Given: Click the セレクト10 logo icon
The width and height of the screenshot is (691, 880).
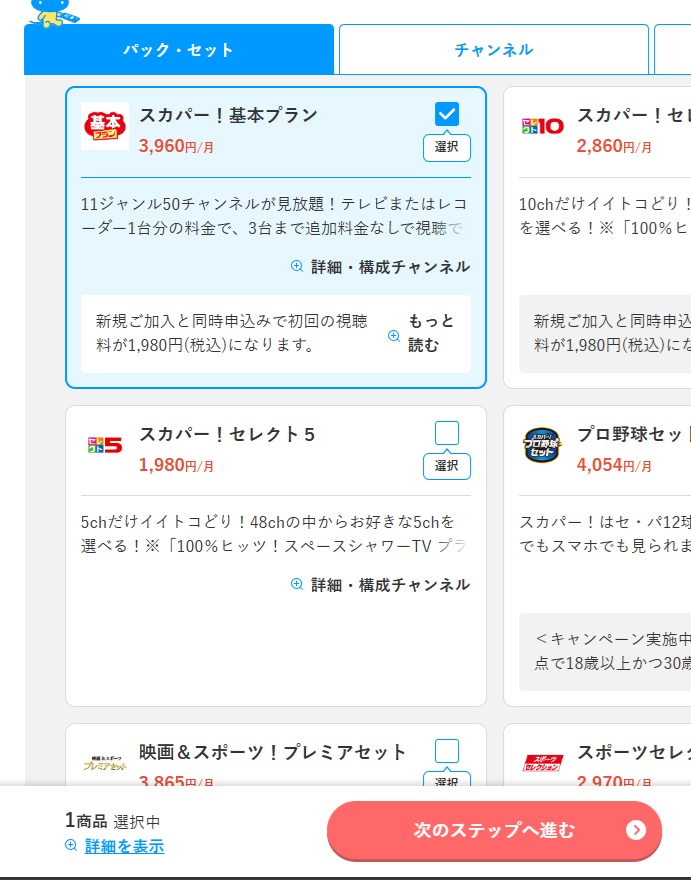Looking at the screenshot, I should point(542,126).
